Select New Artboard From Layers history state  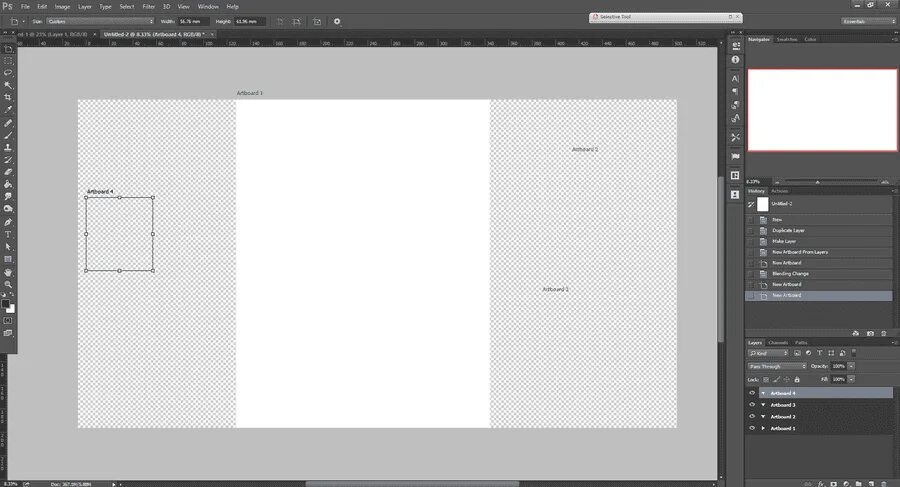coord(819,252)
